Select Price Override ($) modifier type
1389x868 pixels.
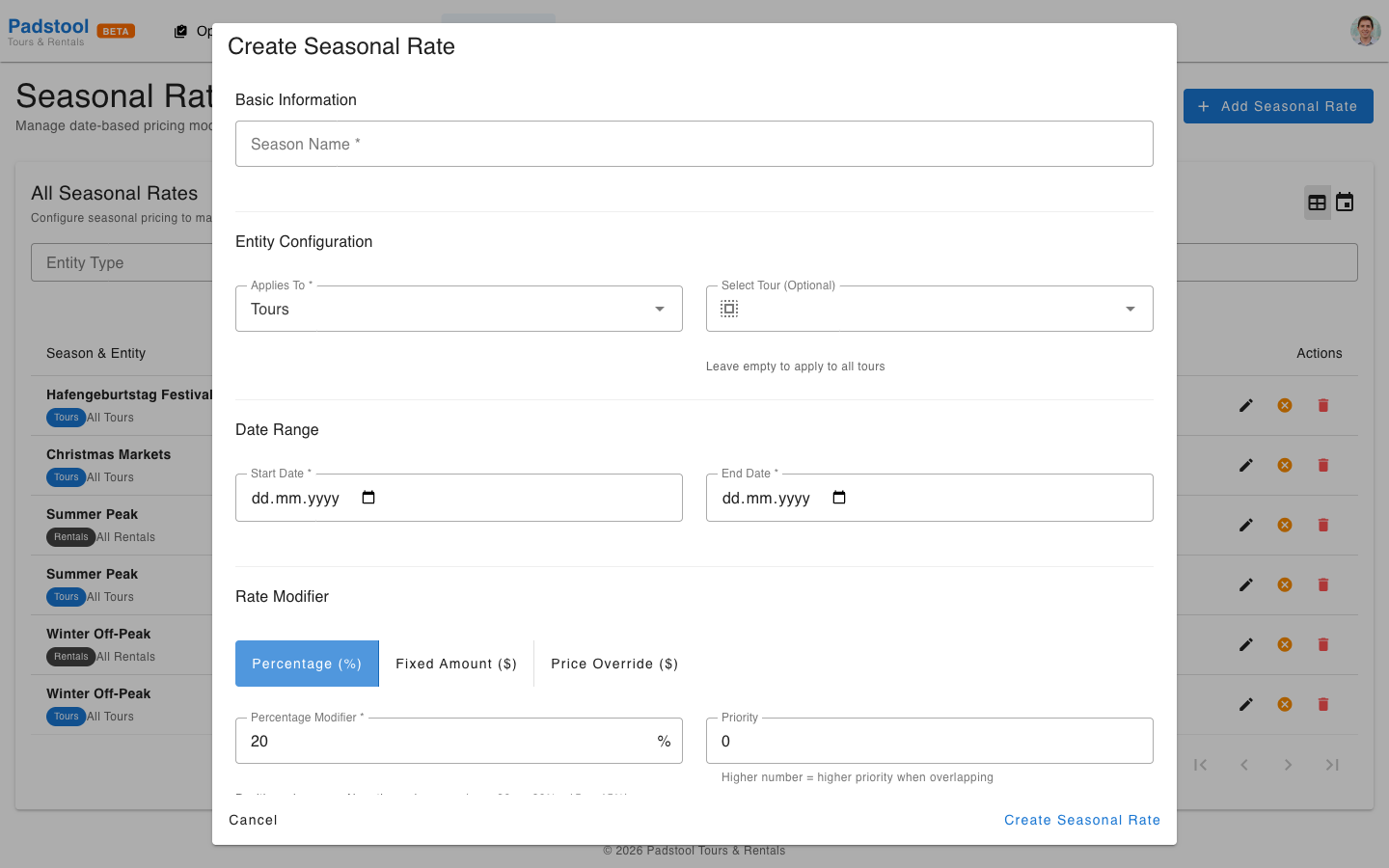614,664
